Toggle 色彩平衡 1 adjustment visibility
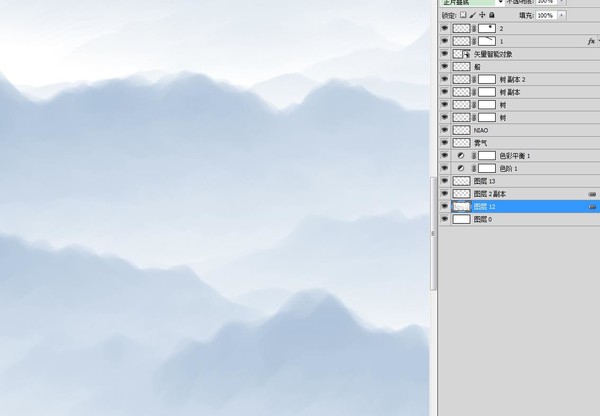 444,155
